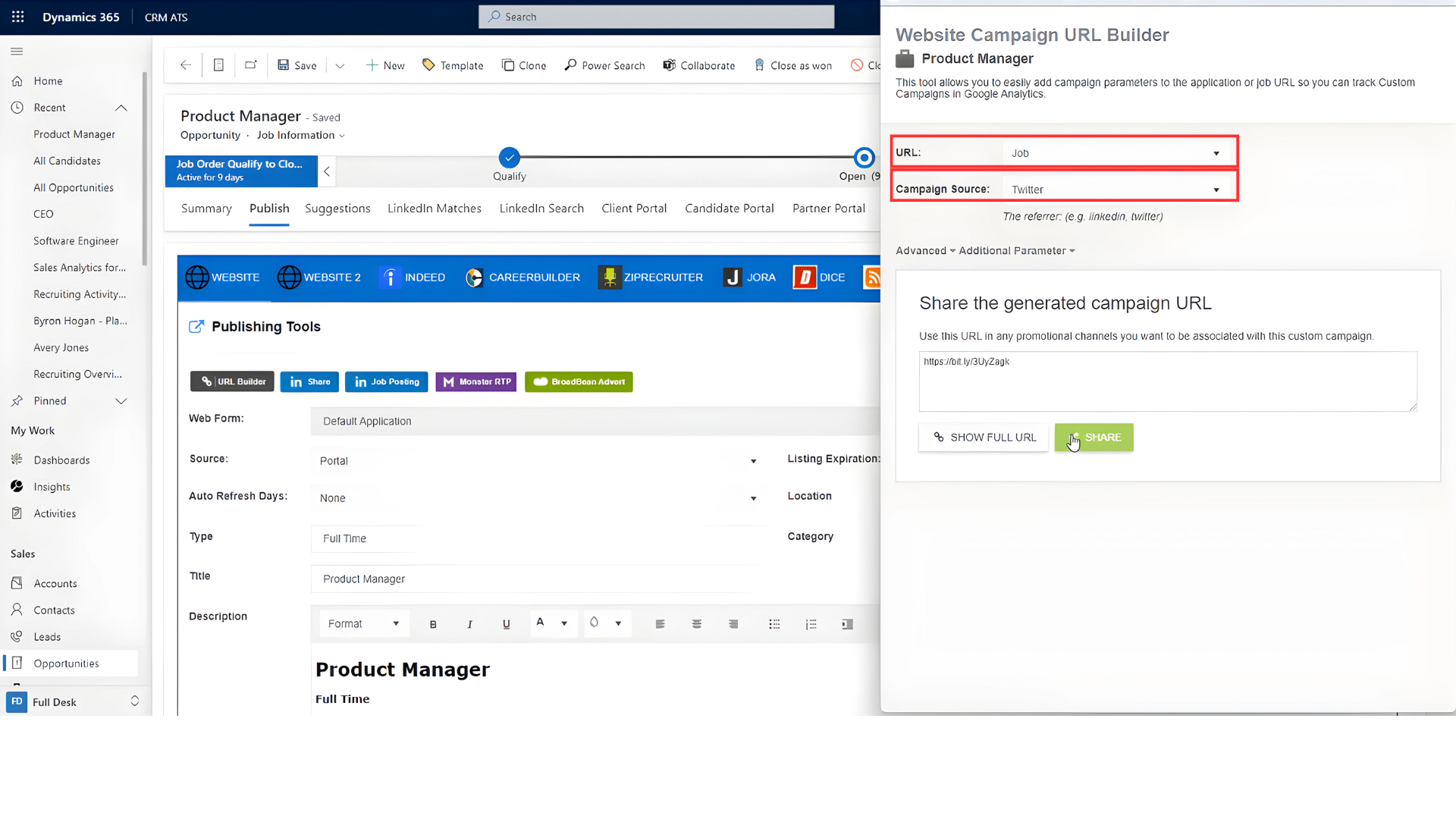Select the INDEED job board
1456x819 pixels.
coord(412,278)
